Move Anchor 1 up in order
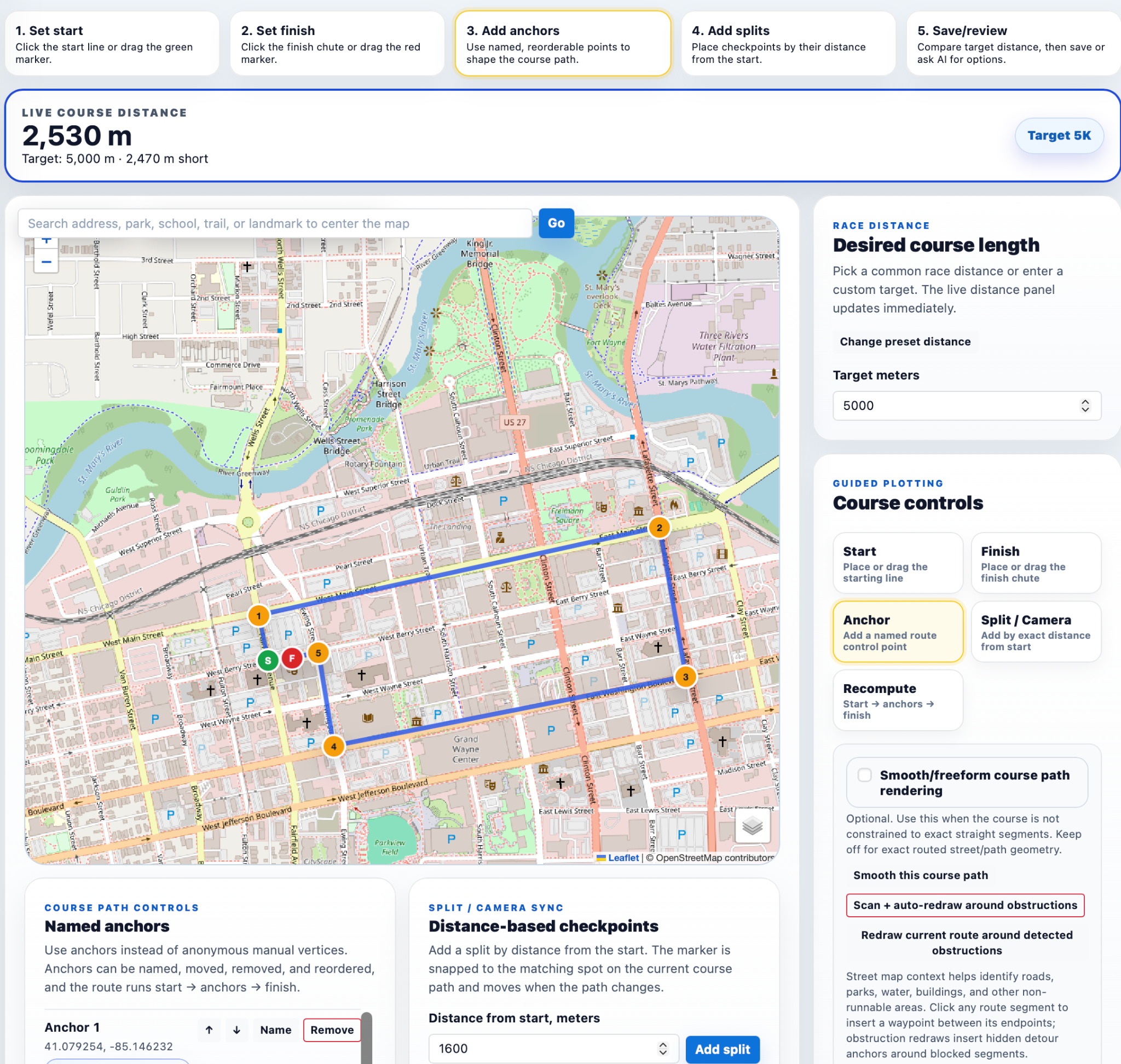The width and height of the screenshot is (1121, 1064). (209, 1030)
